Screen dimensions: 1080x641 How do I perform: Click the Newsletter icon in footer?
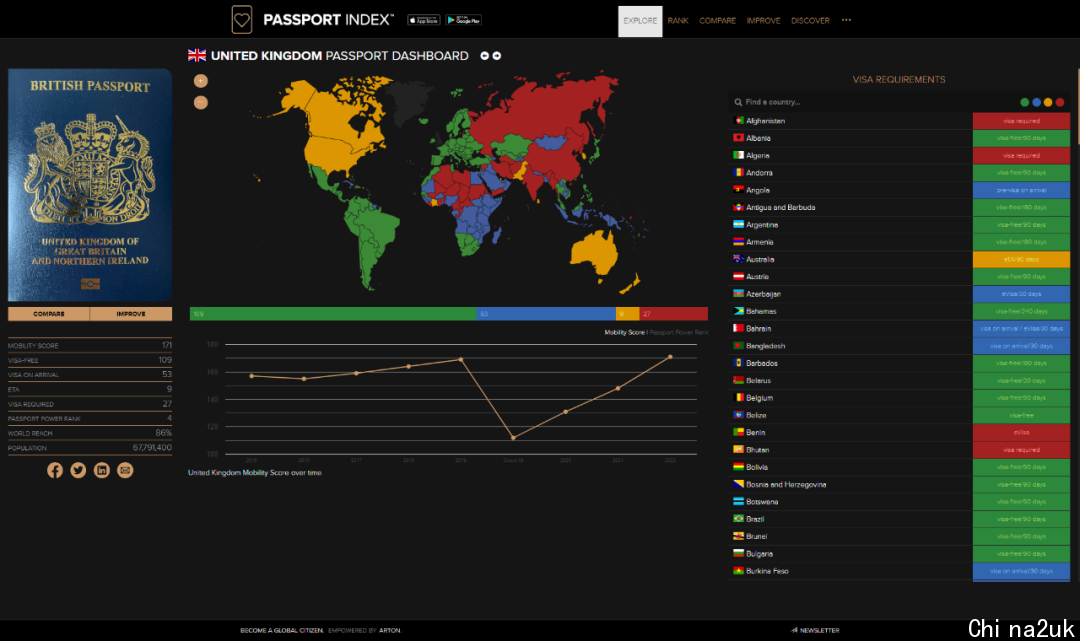point(794,630)
